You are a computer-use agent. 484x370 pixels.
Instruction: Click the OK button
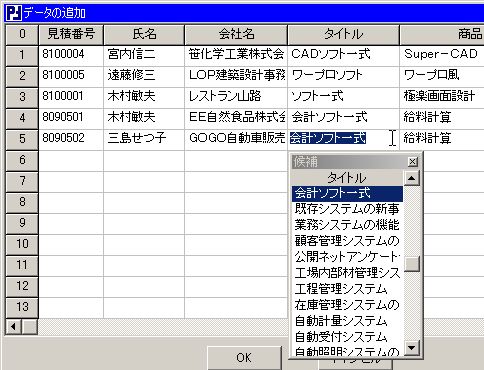[x=244, y=358]
